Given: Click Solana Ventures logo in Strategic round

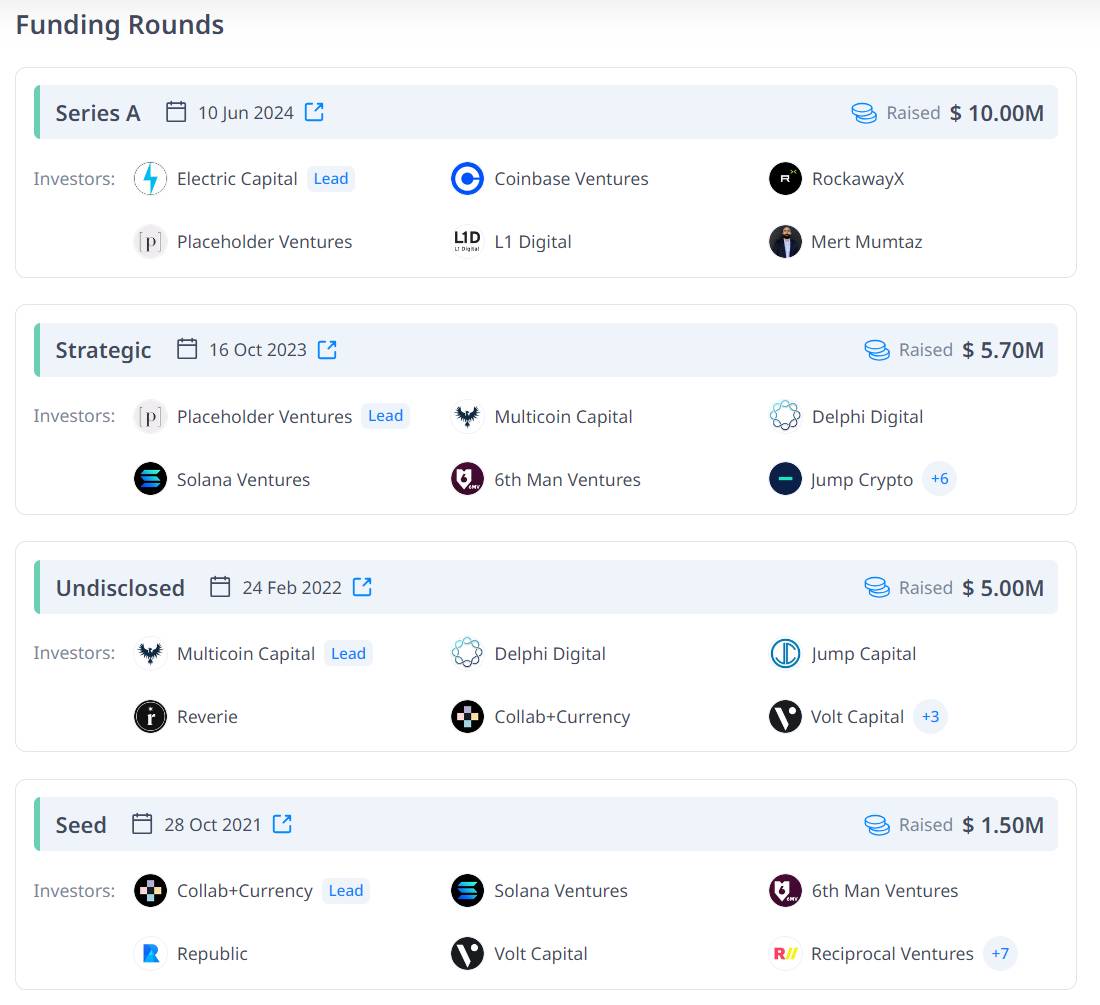Looking at the screenshot, I should pyautogui.click(x=150, y=480).
